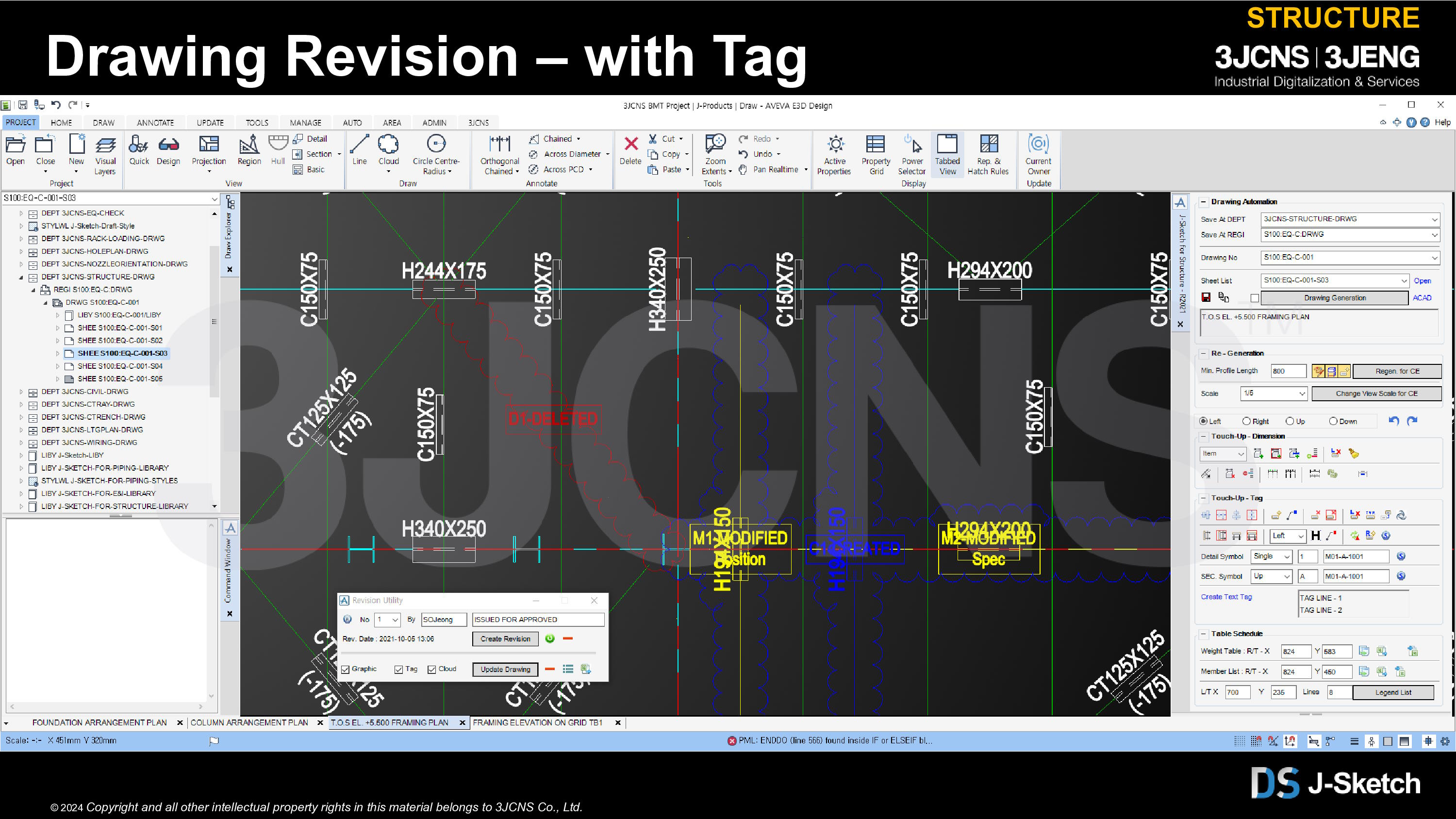Click the Drawing Generation button
The height and width of the screenshot is (819, 1456).
1335,298
